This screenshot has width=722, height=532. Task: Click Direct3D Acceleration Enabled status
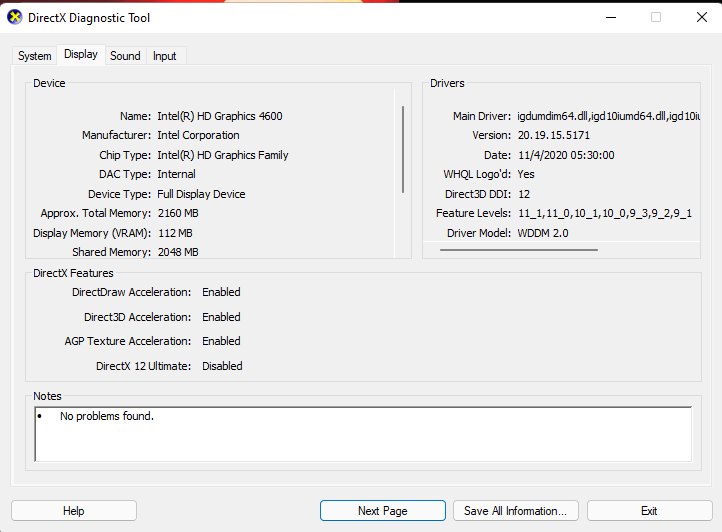pos(221,317)
